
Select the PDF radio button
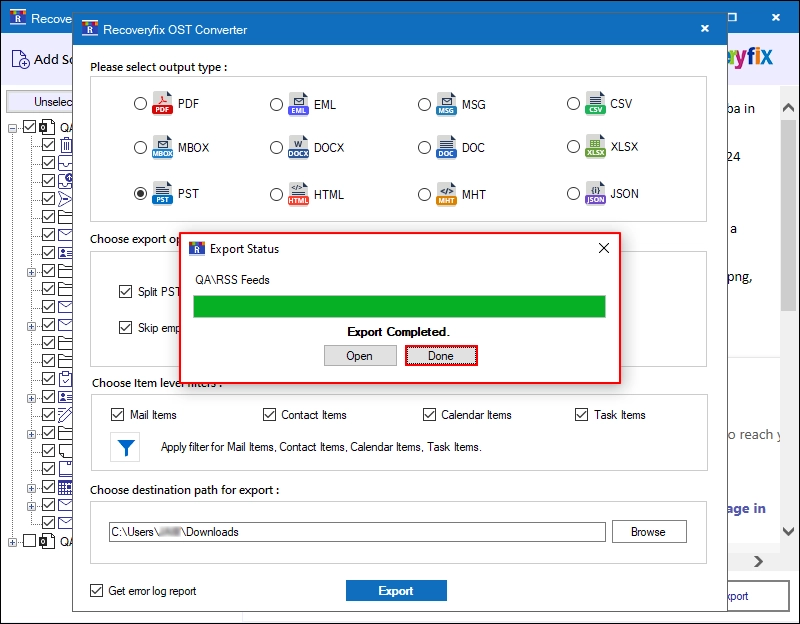pos(140,104)
